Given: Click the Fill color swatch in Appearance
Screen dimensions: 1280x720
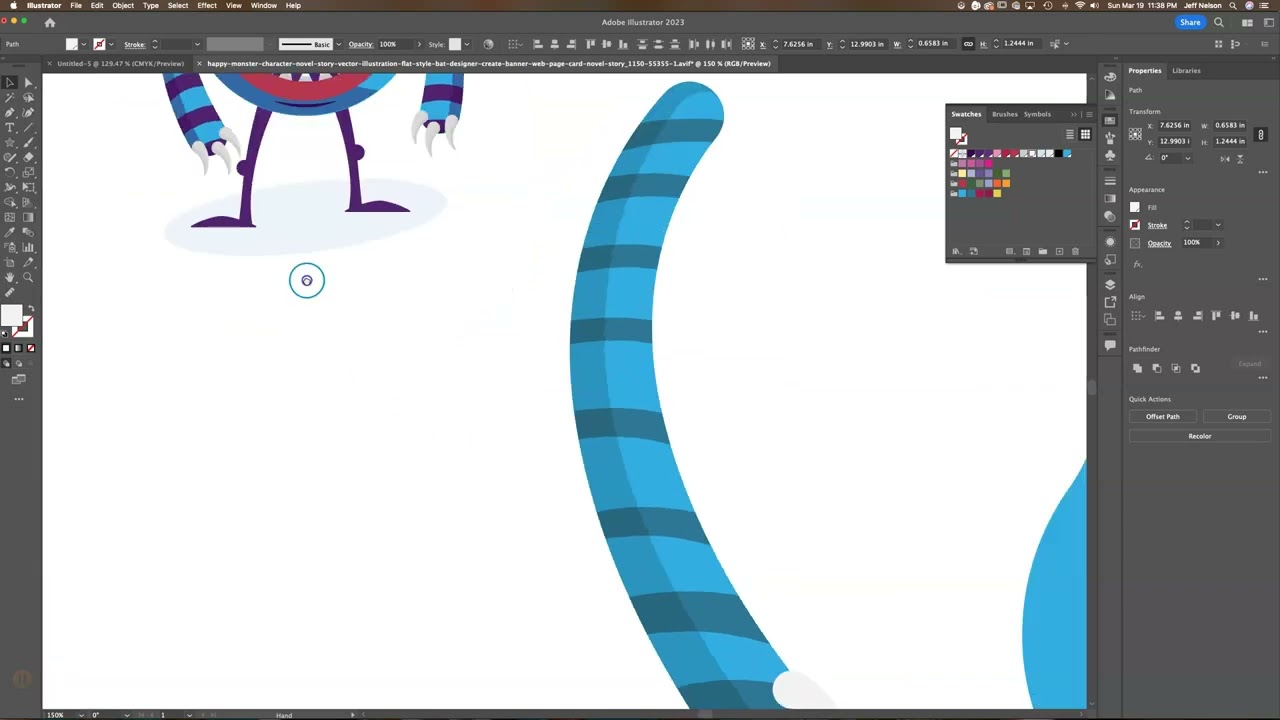Looking at the screenshot, I should click(x=1135, y=207).
